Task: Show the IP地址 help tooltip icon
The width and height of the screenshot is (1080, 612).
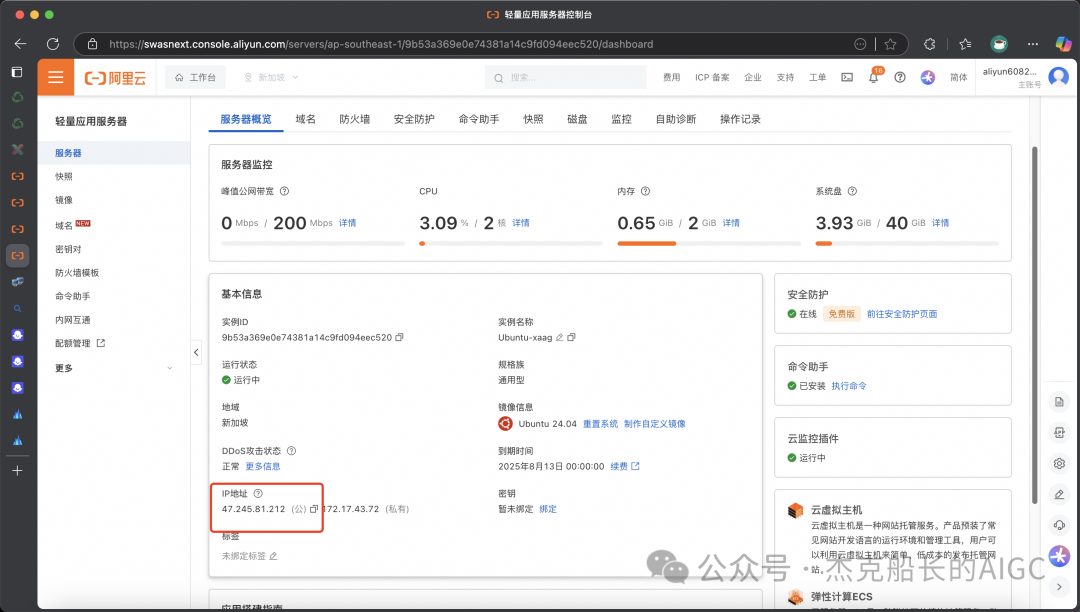Action: (x=258, y=494)
